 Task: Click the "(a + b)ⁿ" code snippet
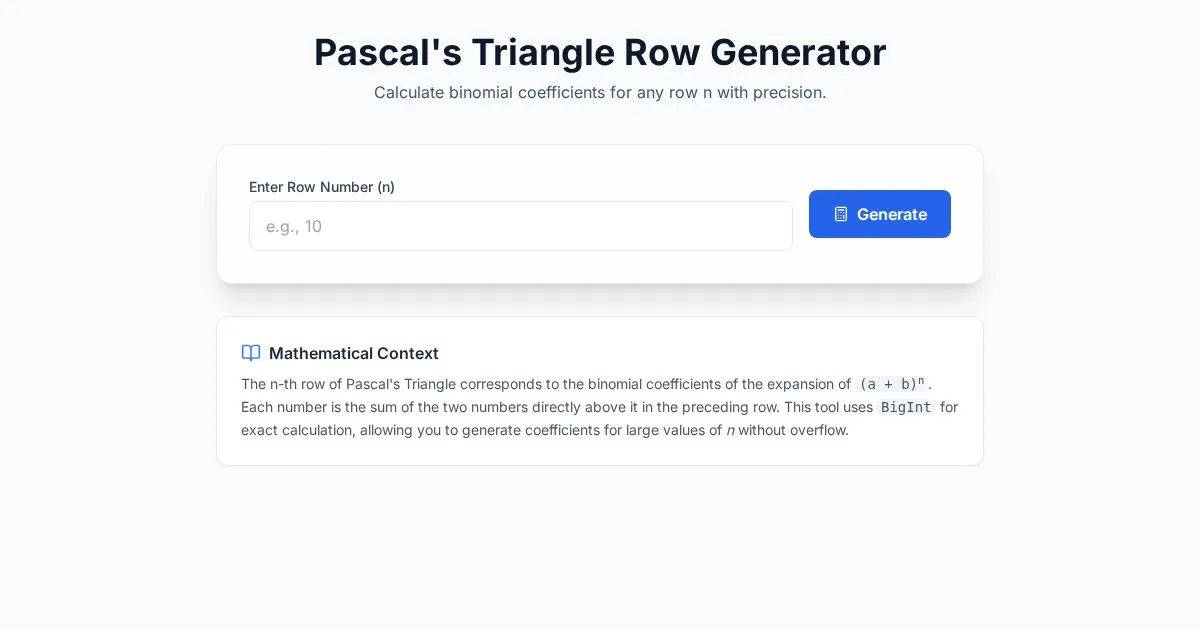point(891,384)
